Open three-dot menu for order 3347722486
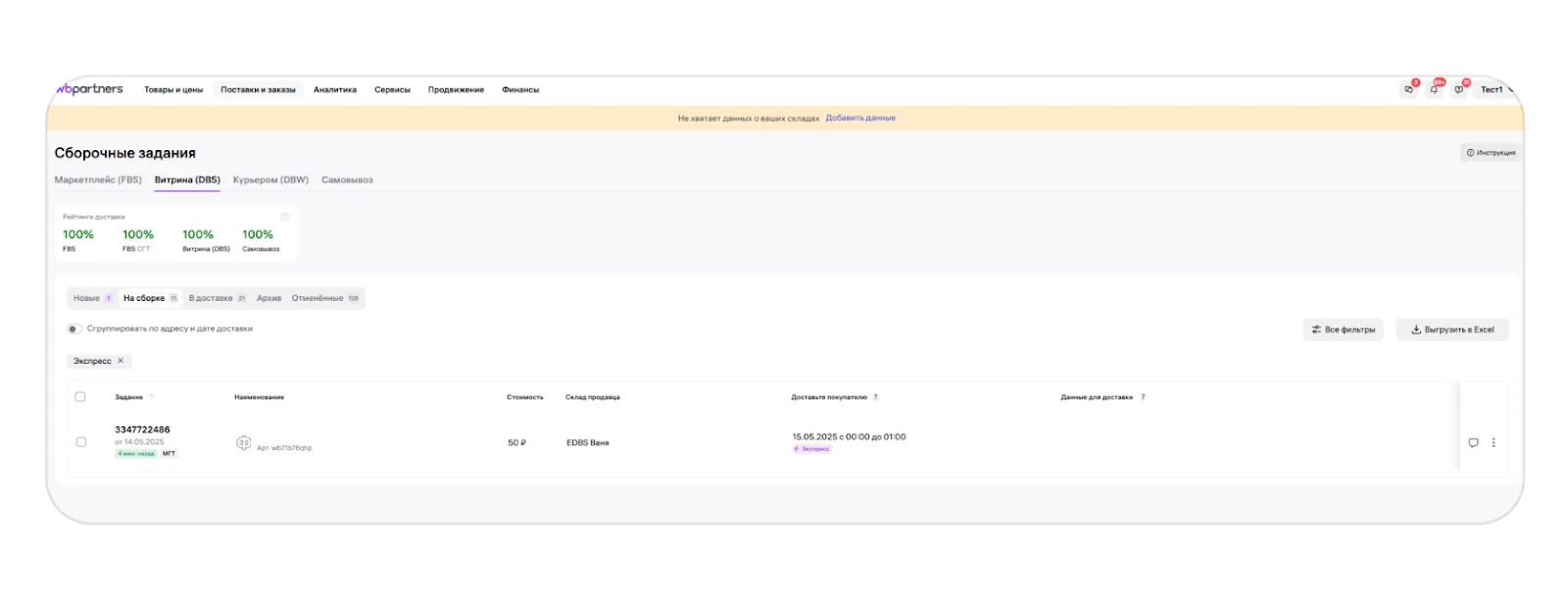Image resolution: width=1568 pixels, height=600 pixels. (1494, 443)
